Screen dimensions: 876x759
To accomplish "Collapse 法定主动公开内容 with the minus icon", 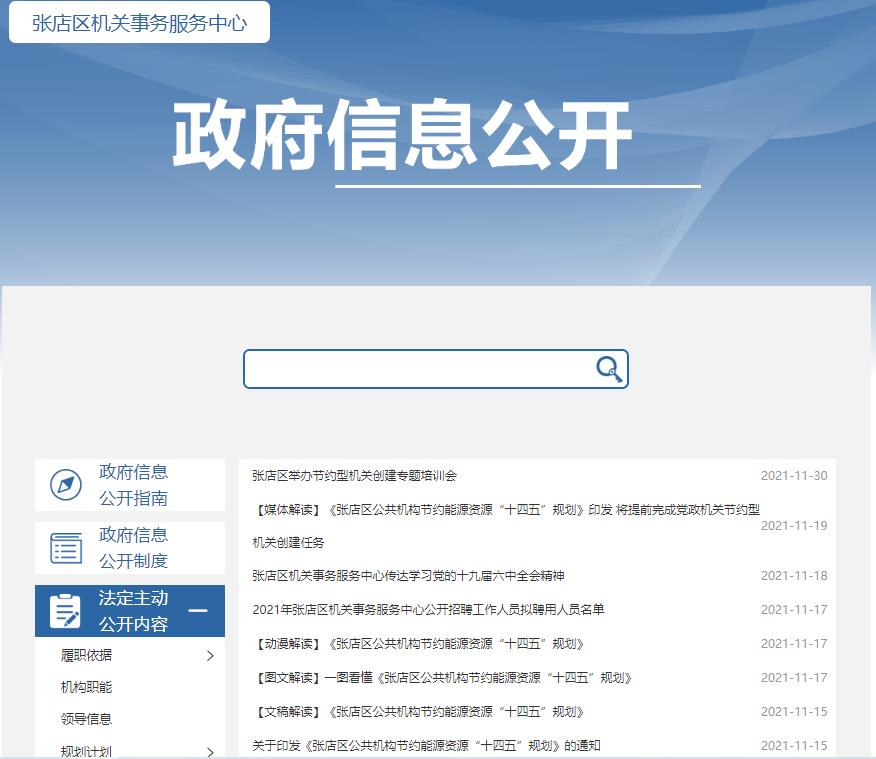I will [198, 611].
